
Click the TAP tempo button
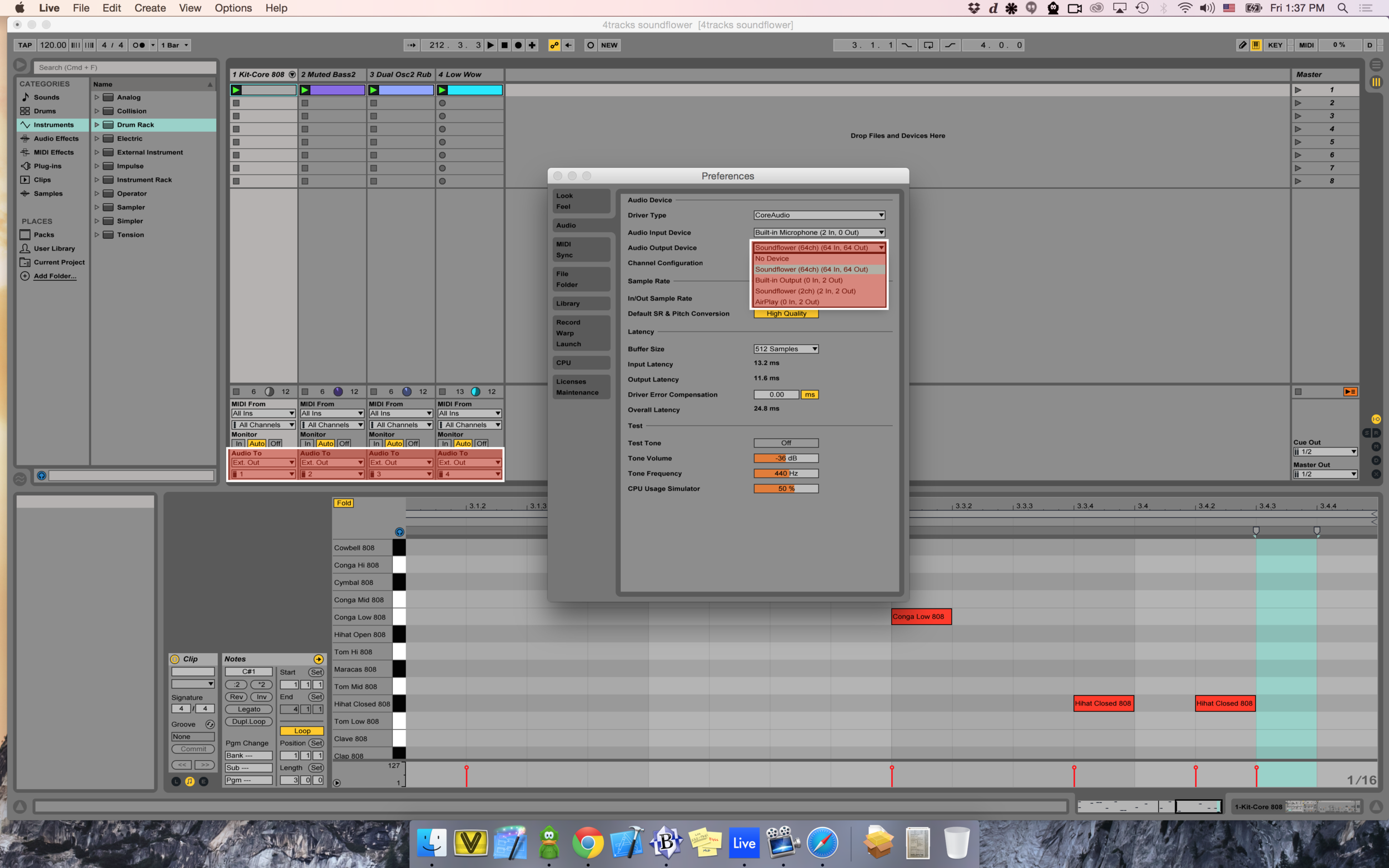pos(24,45)
